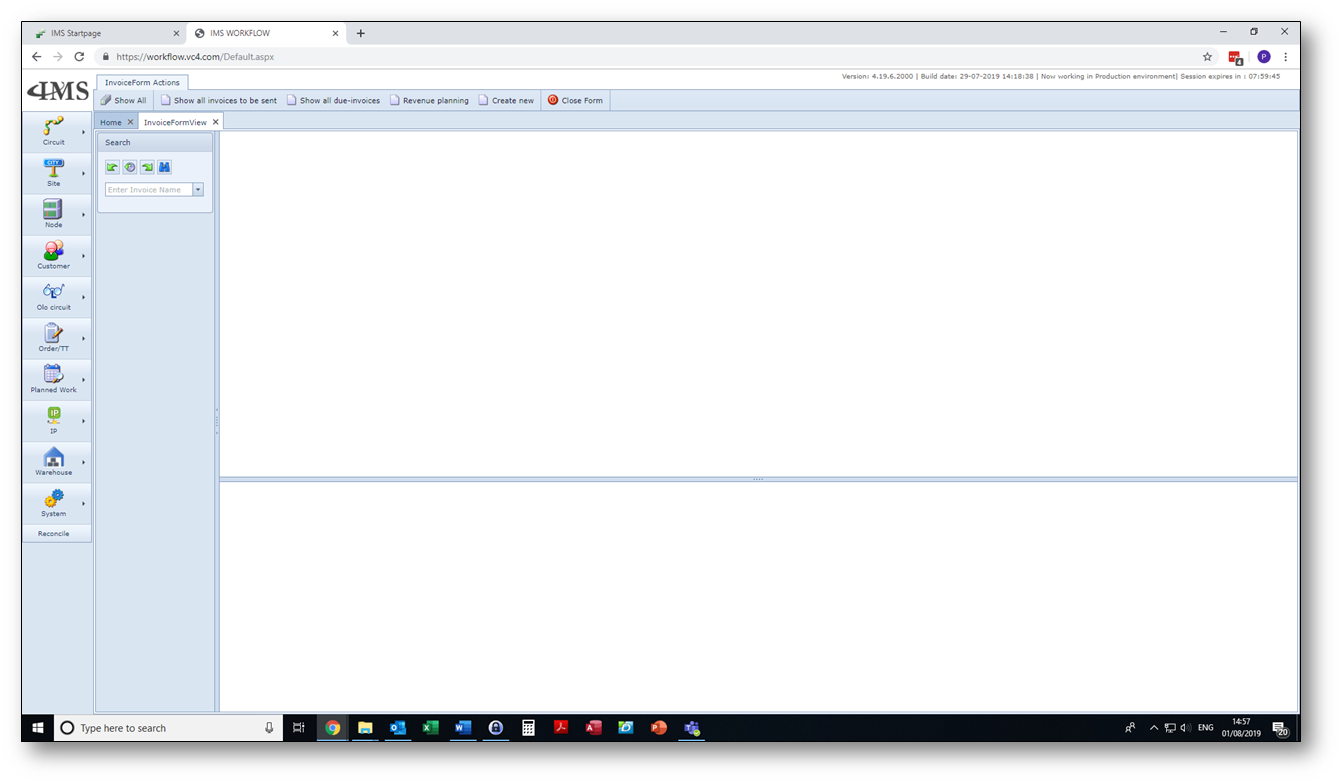Screen dimensions: 1343x784
Task: Click the search history clock icon
Action: pos(129,167)
